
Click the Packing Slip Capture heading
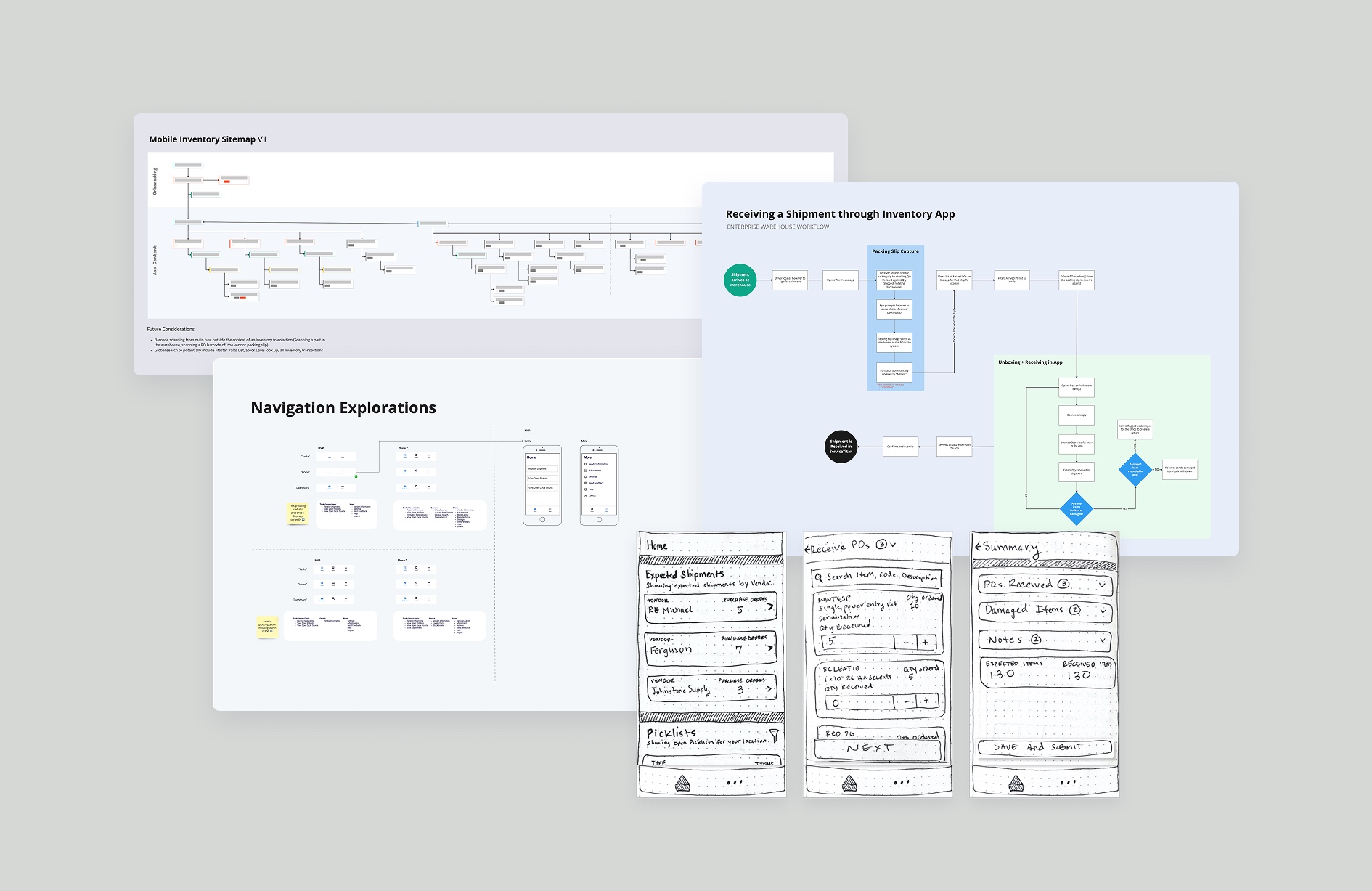coord(895,251)
